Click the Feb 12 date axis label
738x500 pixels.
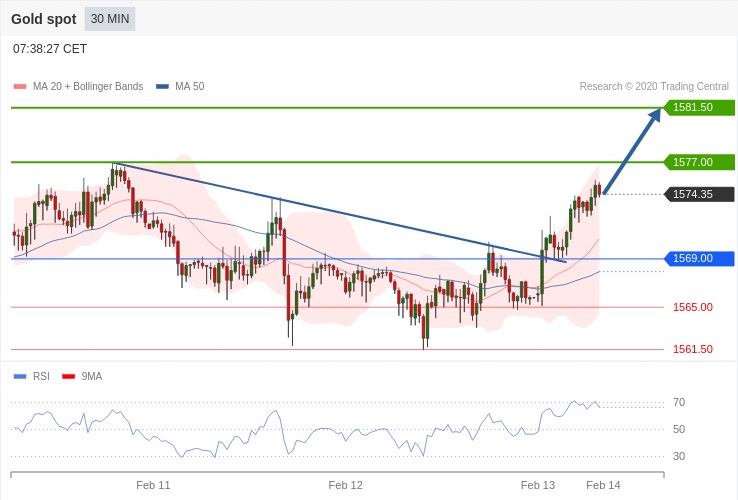click(x=345, y=485)
